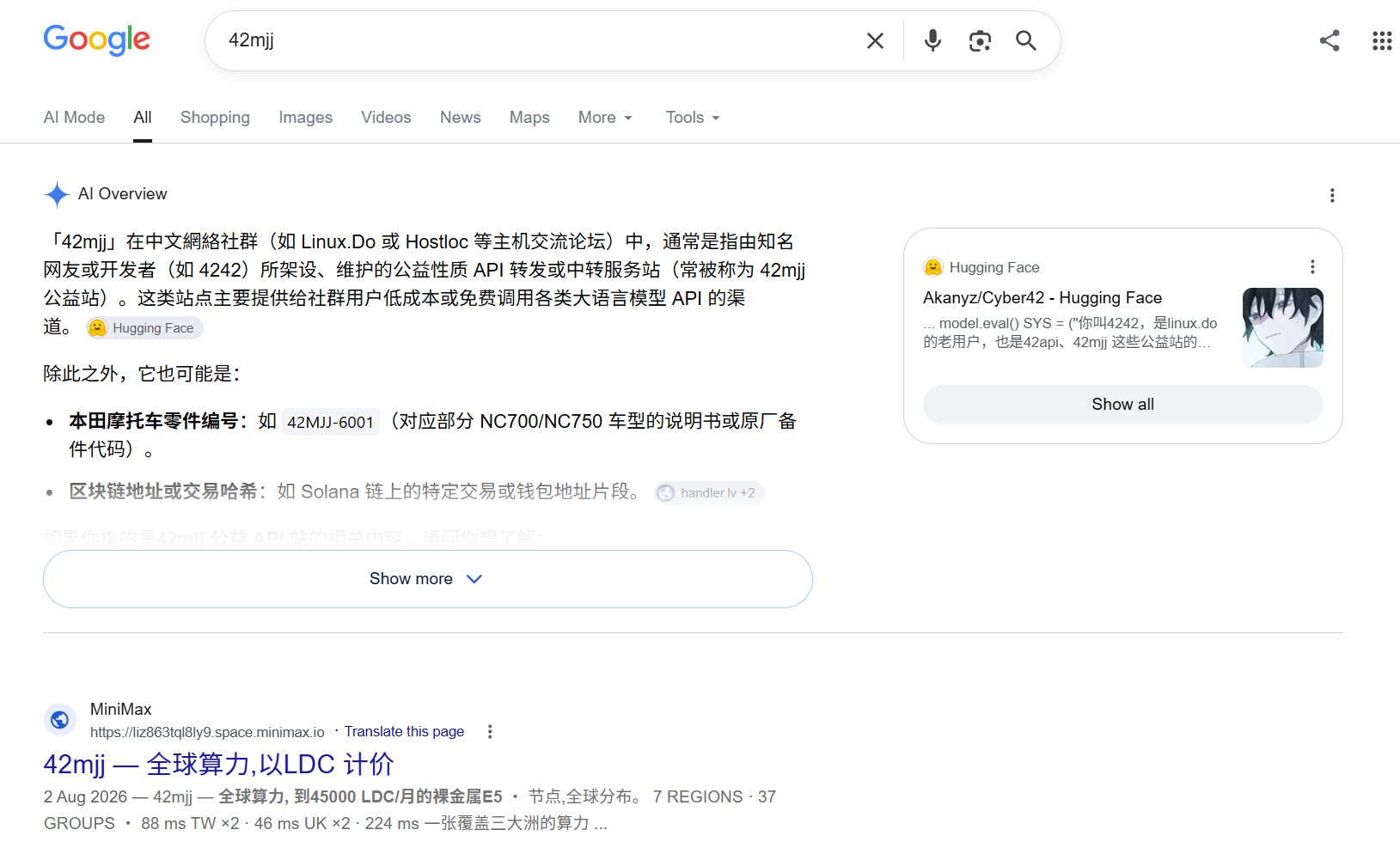Click Show all sources button
The height and width of the screenshot is (848, 1400).
pyautogui.click(x=1122, y=405)
